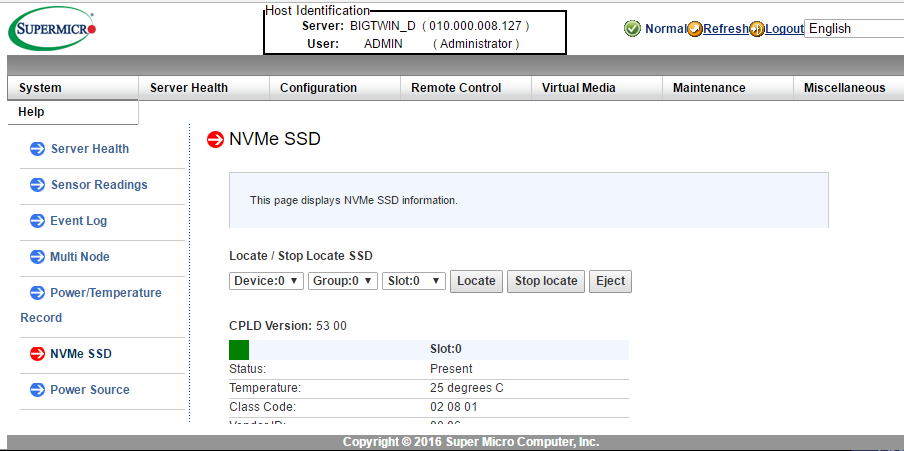The height and width of the screenshot is (451, 904).
Task: Open the Group:0 dropdown
Action: (343, 281)
